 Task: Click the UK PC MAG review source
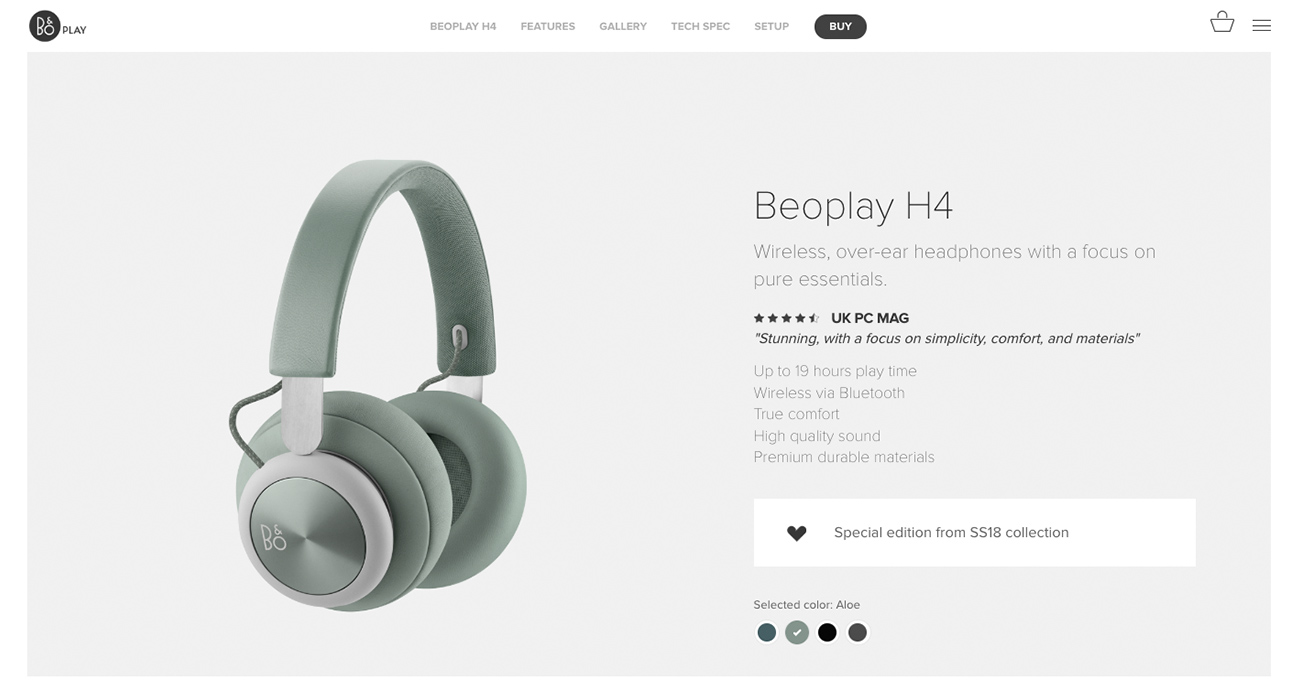click(870, 318)
